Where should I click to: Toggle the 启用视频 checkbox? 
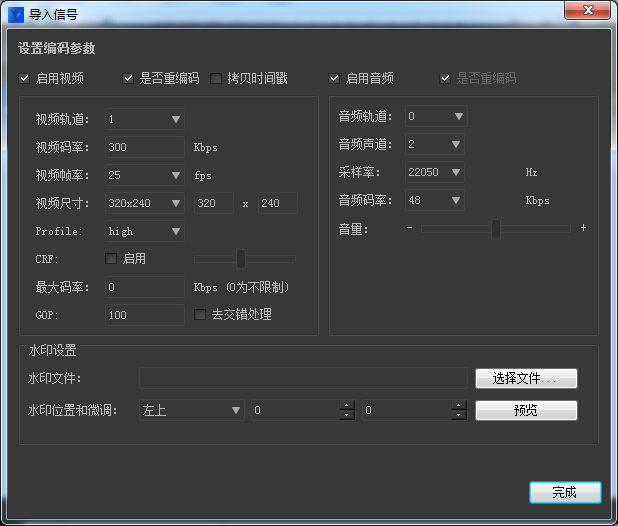pos(25,78)
